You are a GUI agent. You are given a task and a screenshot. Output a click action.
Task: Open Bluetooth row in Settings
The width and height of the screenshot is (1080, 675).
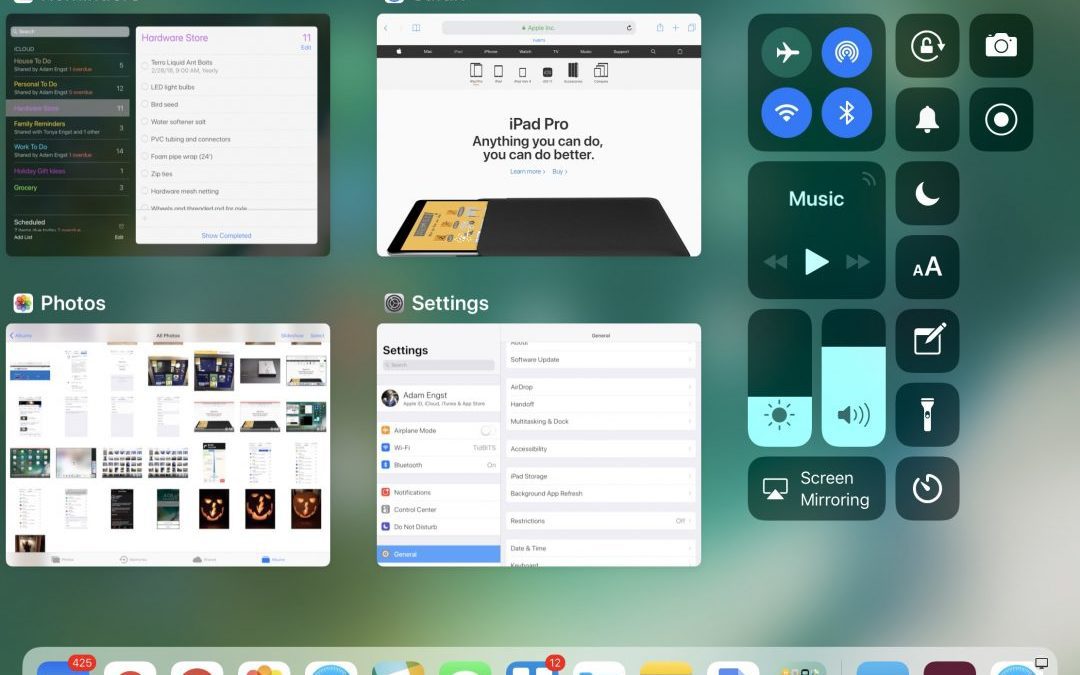click(x=439, y=465)
